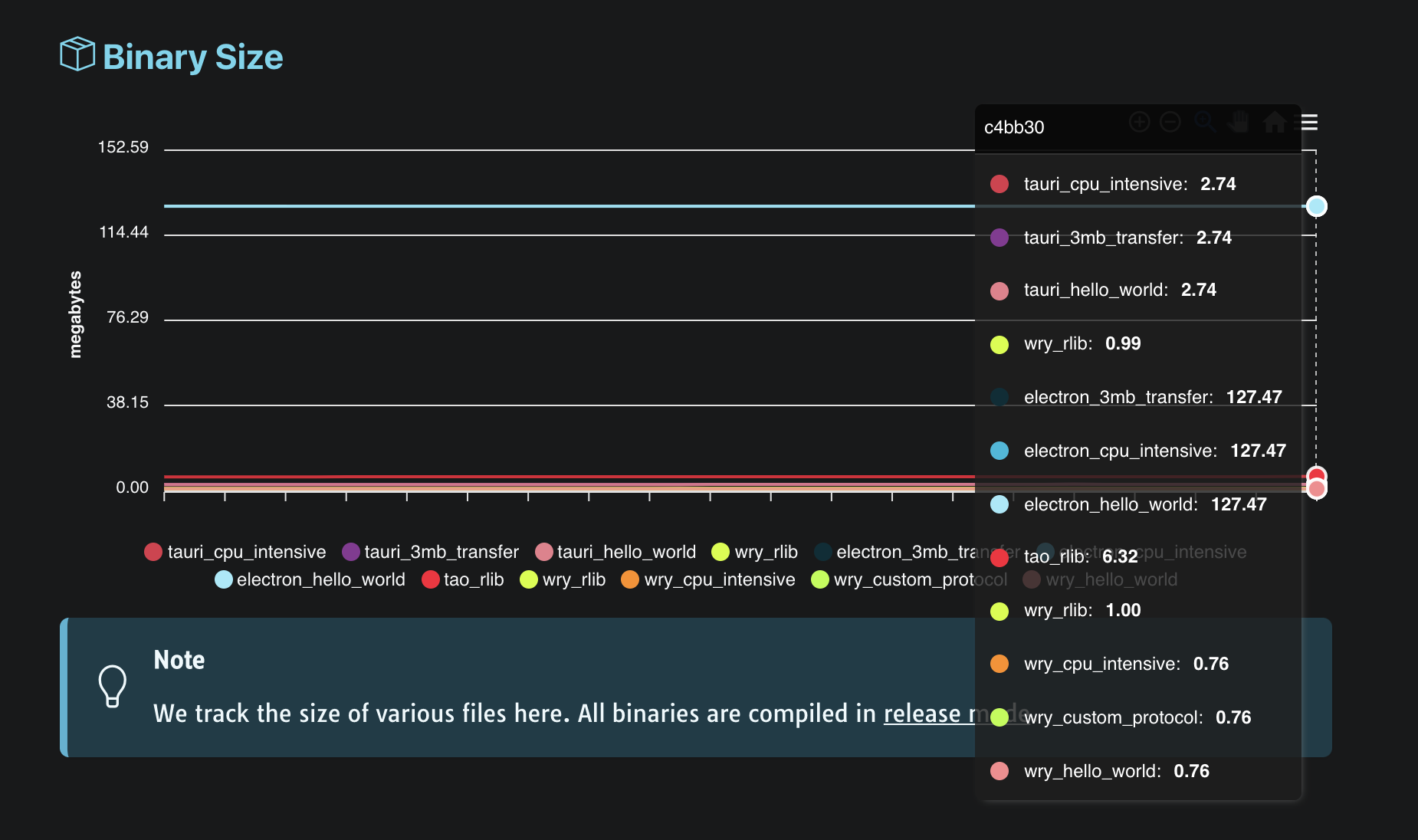The width and height of the screenshot is (1418, 840).
Task: Reset chart zoom with the home icon
Action: [1274, 122]
